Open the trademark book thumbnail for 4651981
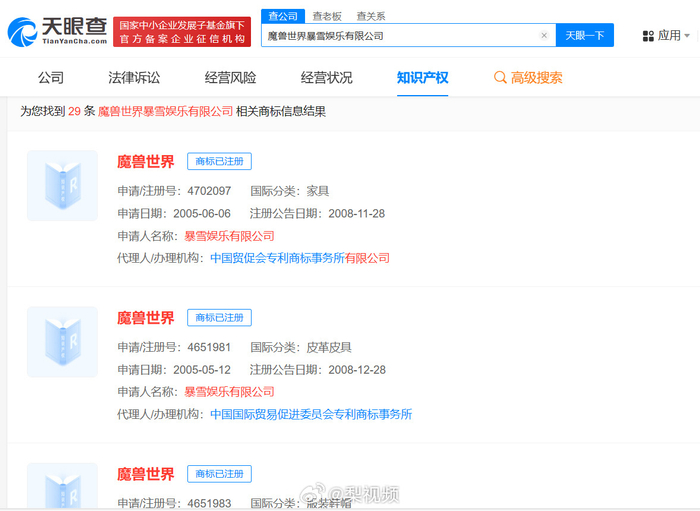The image size is (700, 511). point(62,342)
